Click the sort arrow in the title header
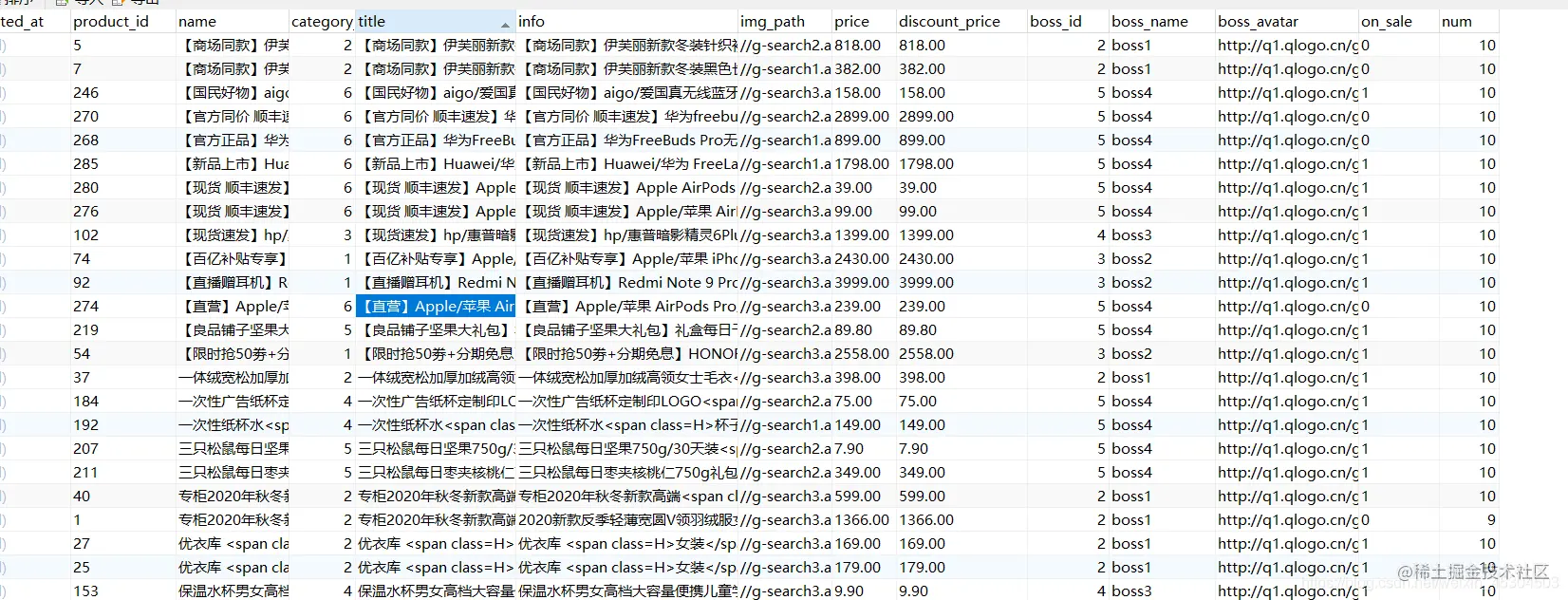This screenshot has width=1568, height=600. [506, 23]
